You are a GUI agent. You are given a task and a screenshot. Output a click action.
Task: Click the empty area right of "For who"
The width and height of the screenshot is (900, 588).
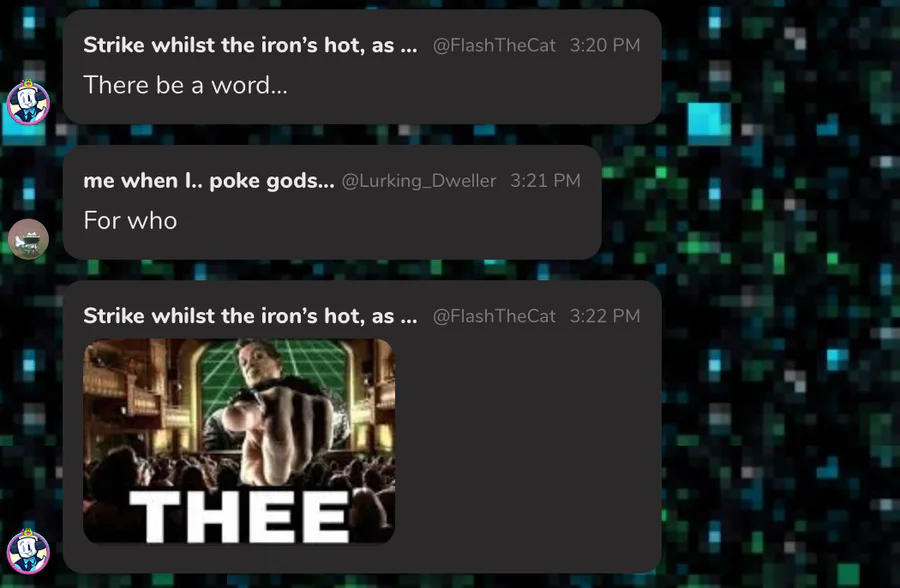385,221
